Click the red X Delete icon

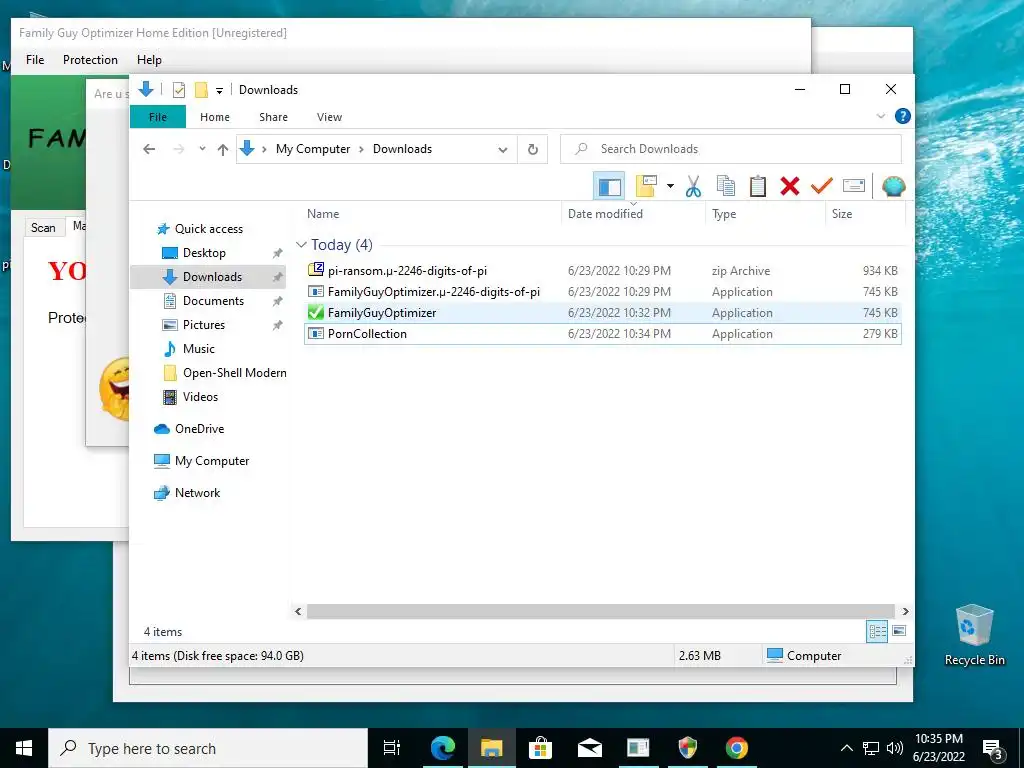point(790,186)
